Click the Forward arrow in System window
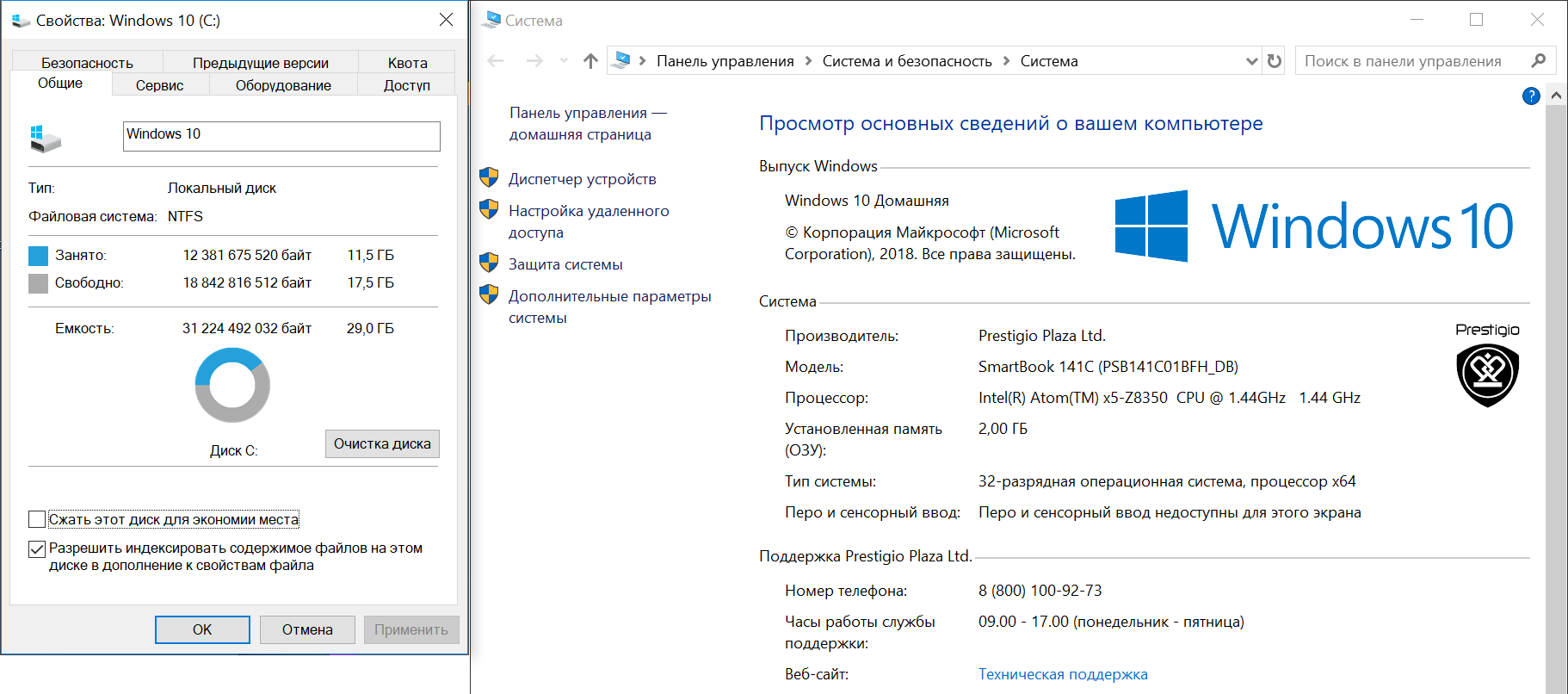Viewport: 1568px width, 694px height. pyautogui.click(x=534, y=61)
